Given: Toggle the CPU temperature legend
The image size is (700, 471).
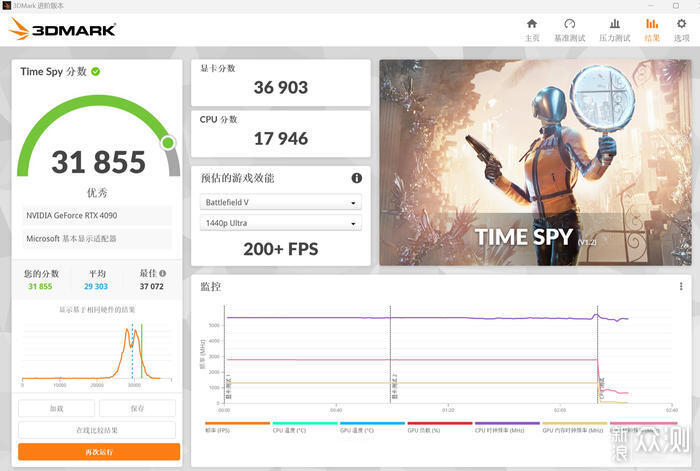Looking at the screenshot, I should click(x=304, y=427).
